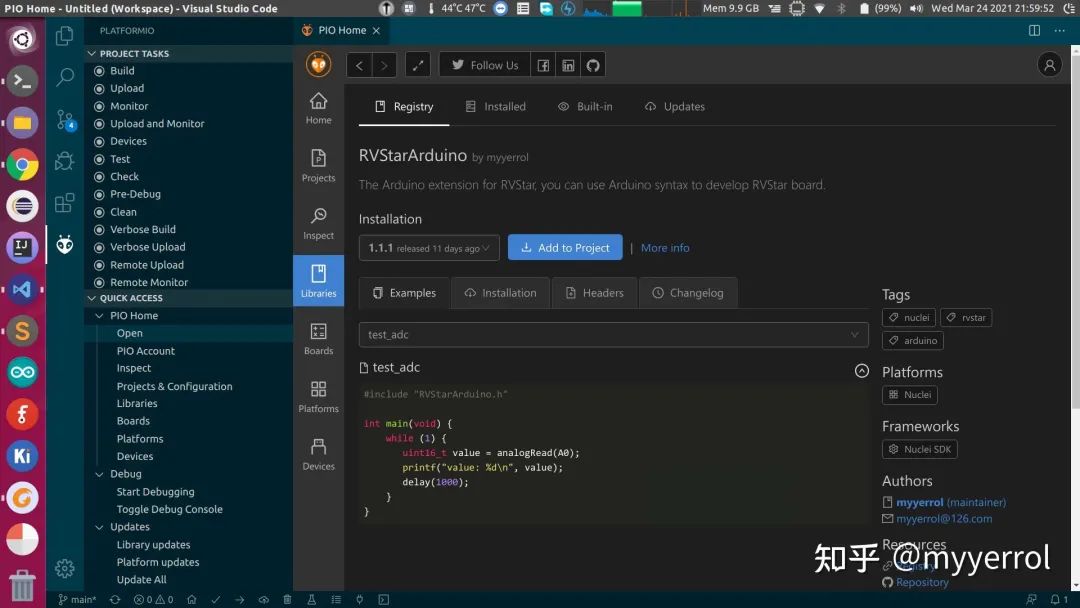
Task: Click PlatformIO Clean trash icon in status bar
Action: (287, 600)
